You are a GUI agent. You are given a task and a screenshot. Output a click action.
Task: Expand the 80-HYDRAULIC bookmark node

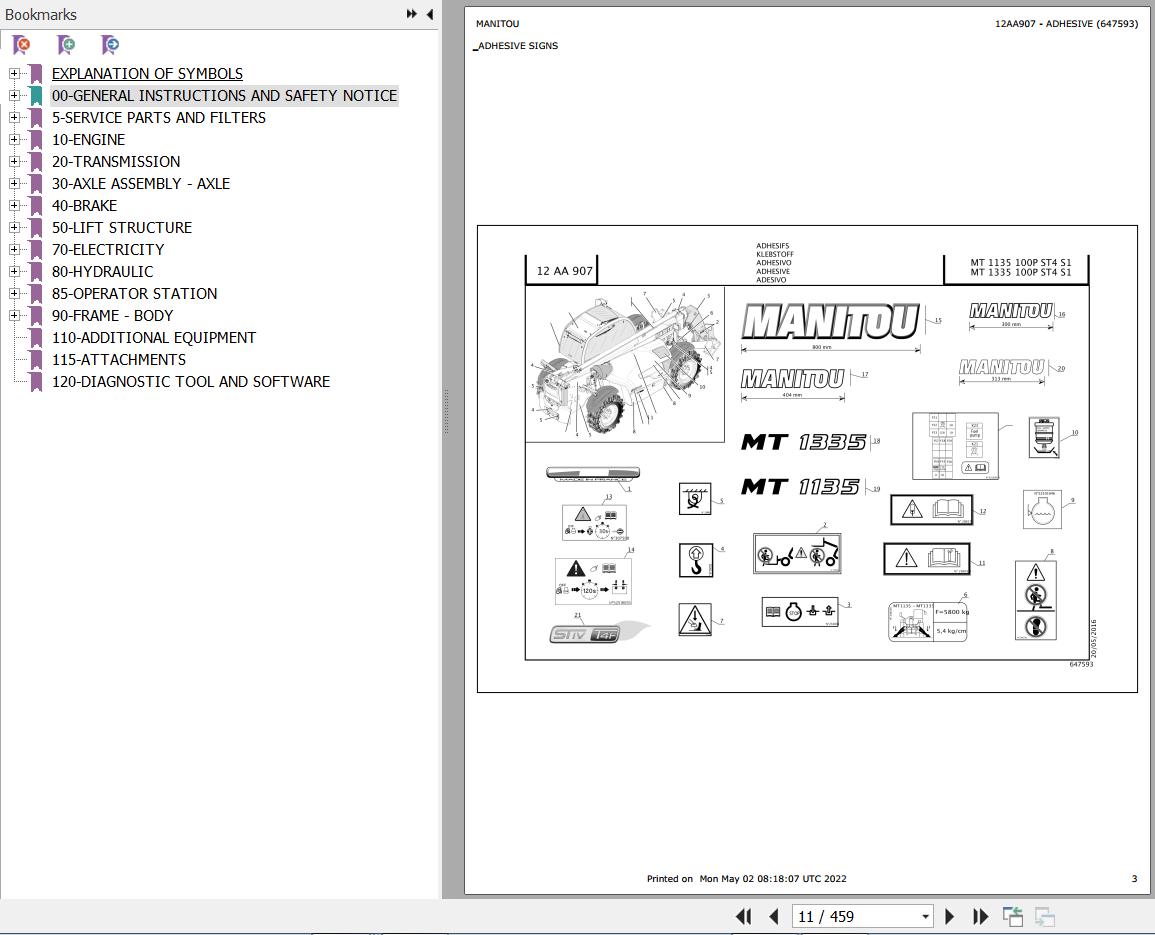pyautogui.click(x=14, y=272)
